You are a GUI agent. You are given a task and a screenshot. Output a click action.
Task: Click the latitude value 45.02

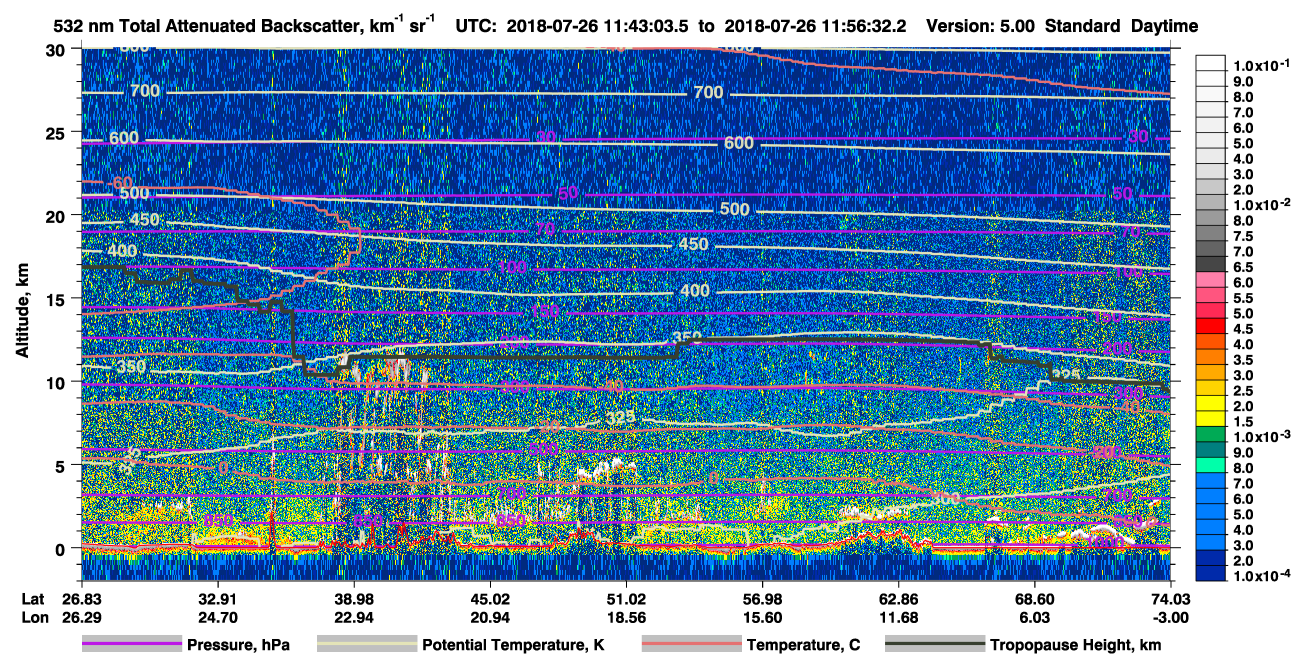coord(490,598)
